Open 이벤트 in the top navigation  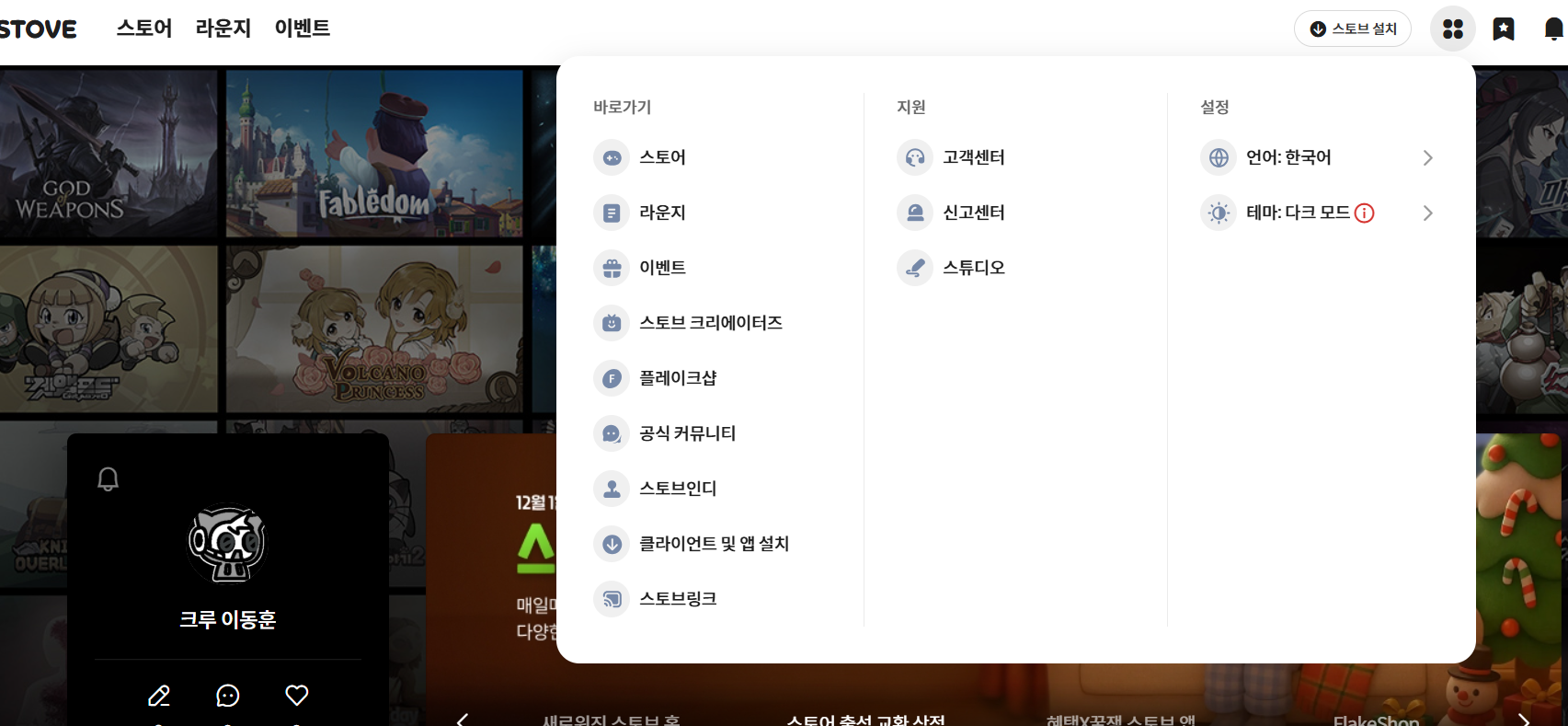click(x=303, y=29)
